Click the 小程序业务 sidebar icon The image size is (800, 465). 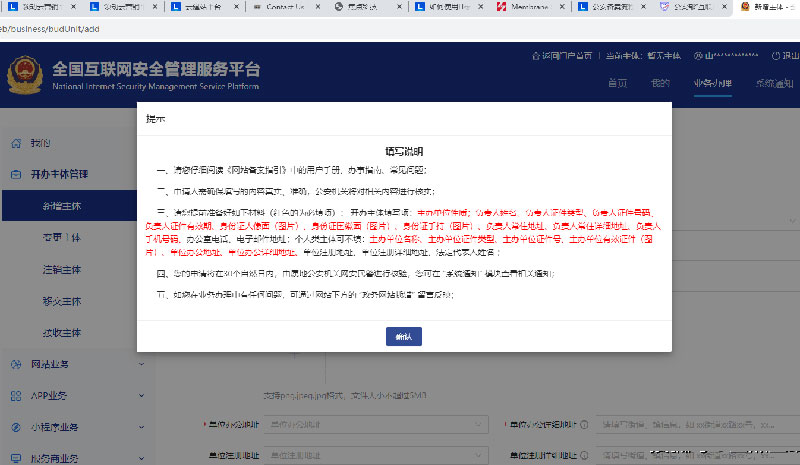point(16,427)
